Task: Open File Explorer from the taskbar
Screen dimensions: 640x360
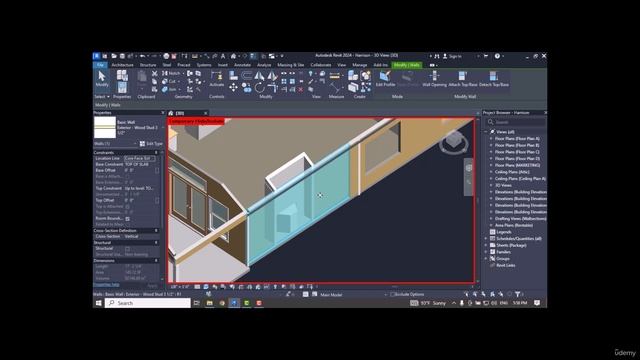Action: pyautogui.click(x=209, y=303)
